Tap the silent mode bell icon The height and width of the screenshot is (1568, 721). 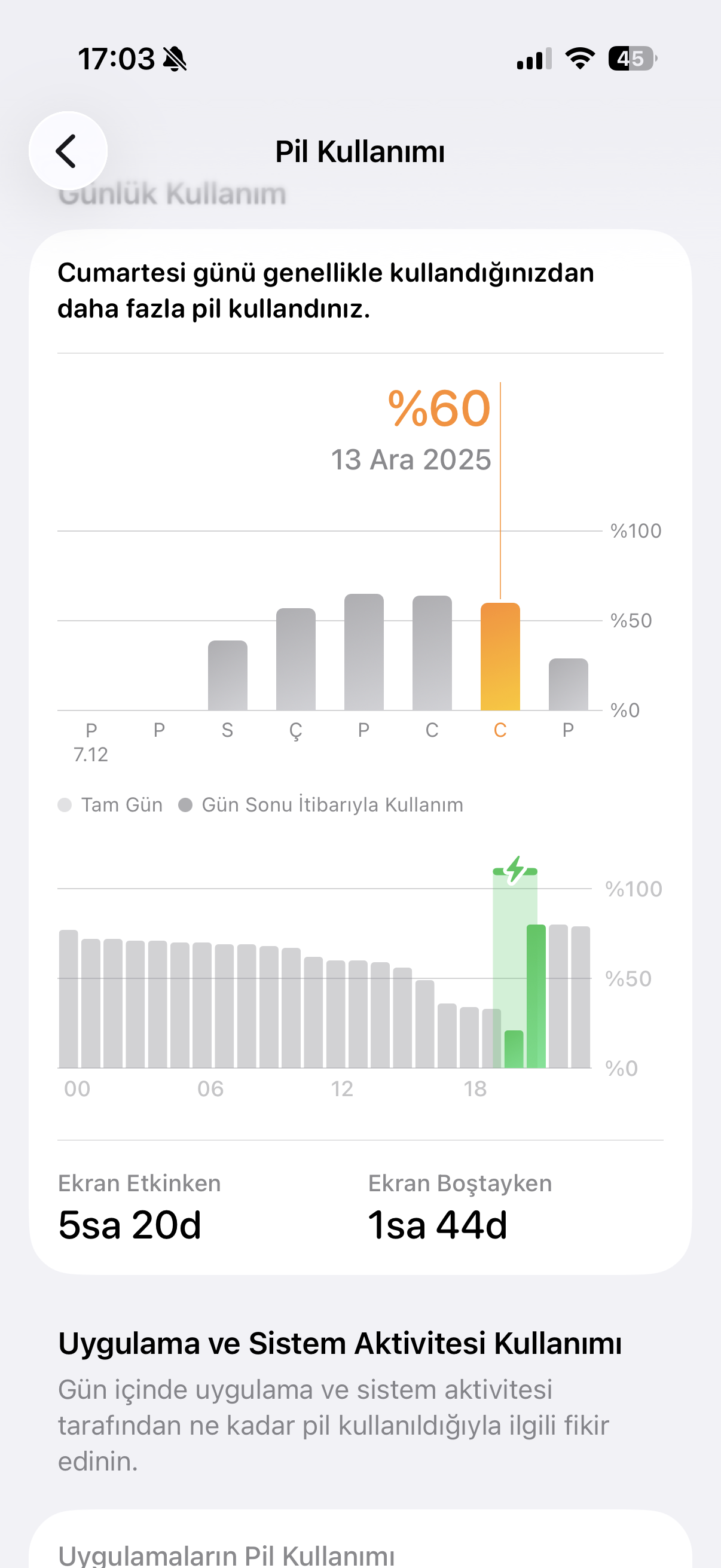pyautogui.click(x=175, y=60)
